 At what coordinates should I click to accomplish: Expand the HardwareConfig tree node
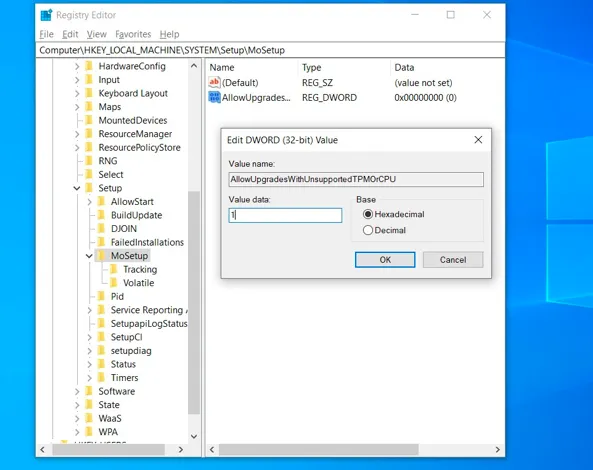point(77,67)
